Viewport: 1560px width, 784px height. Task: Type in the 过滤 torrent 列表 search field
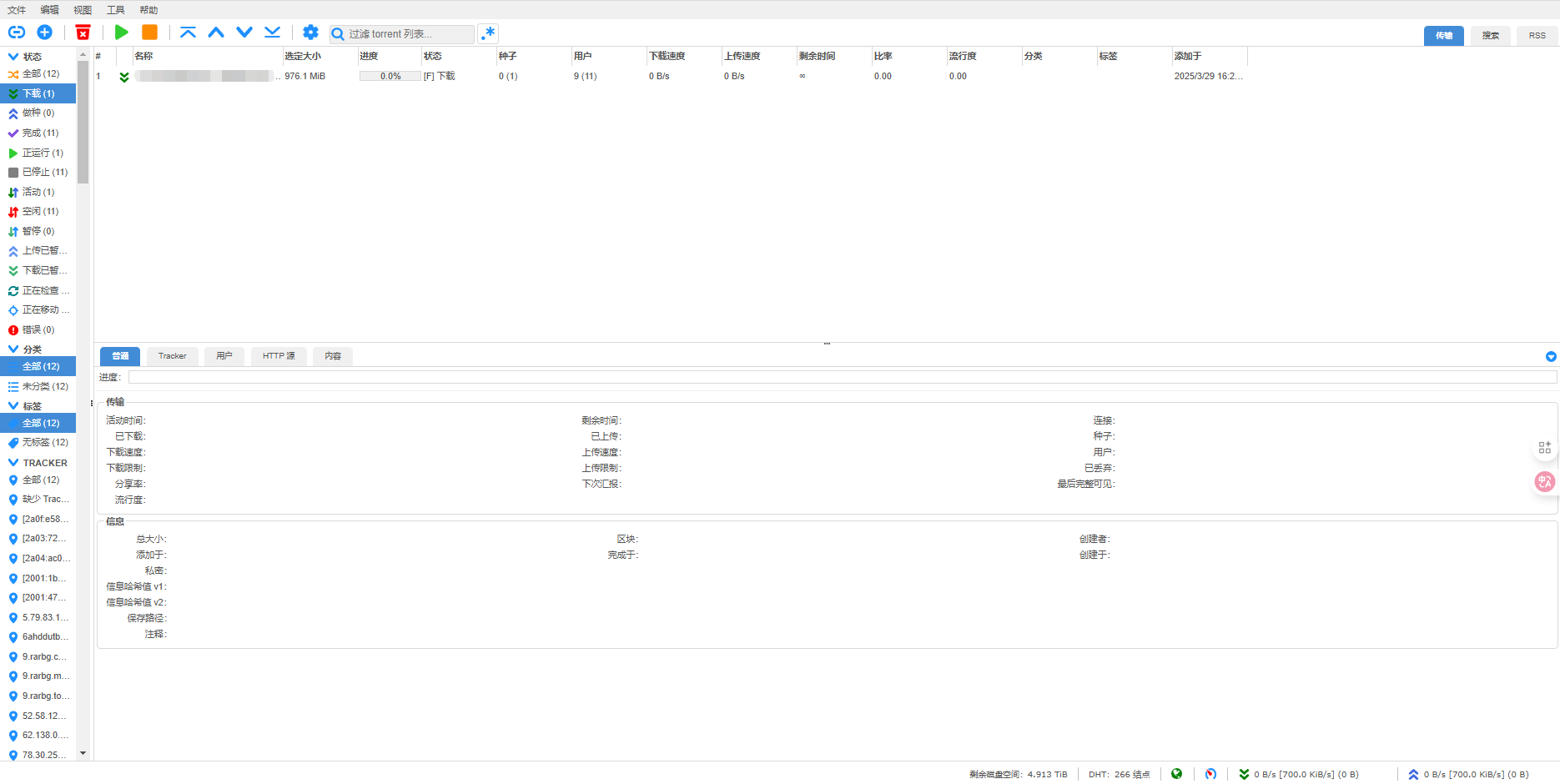pos(400,34)
